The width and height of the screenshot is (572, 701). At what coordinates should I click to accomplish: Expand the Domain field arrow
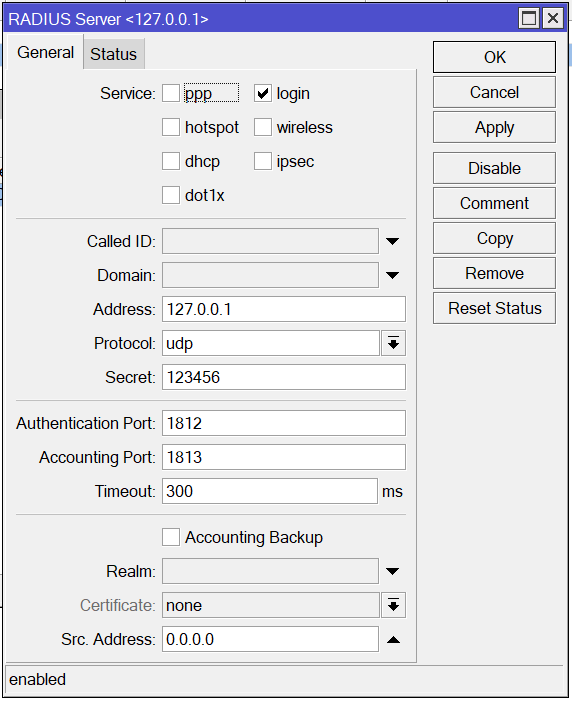(x=393, y=275)
